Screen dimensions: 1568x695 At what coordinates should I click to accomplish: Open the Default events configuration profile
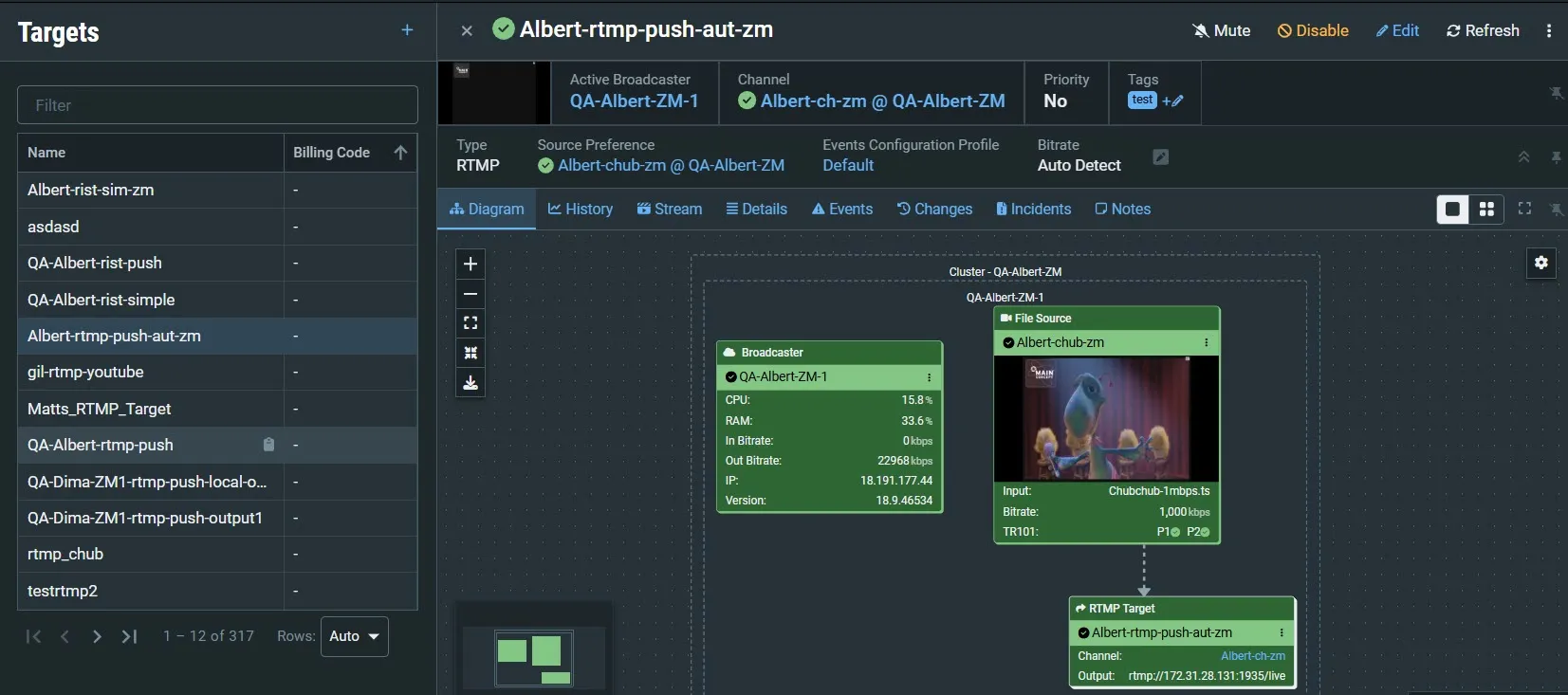[848, 165]
